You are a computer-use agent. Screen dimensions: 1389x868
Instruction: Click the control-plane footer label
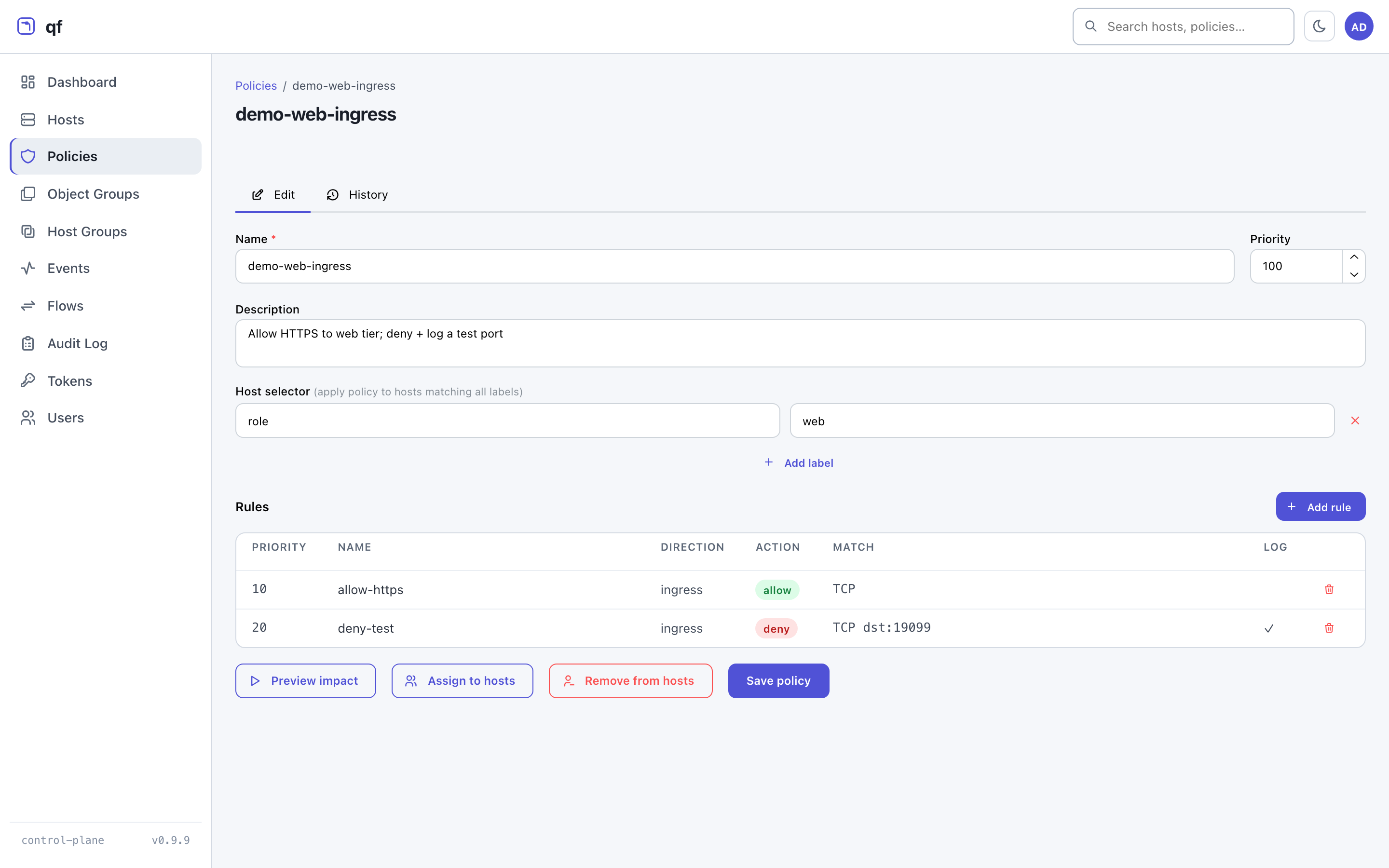[x=63, y=840]
